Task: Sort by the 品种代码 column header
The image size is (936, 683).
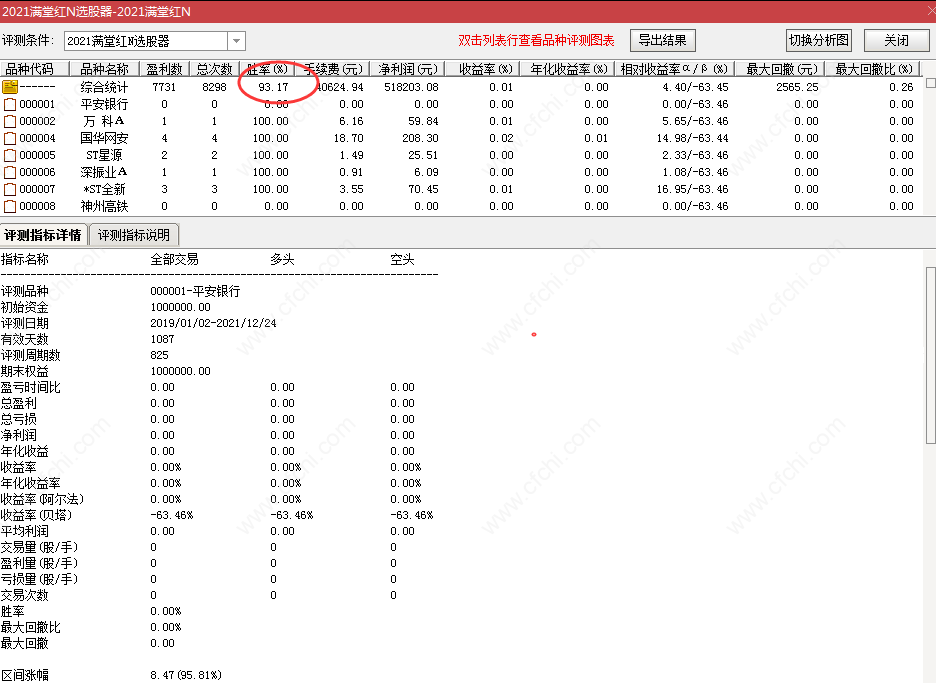Action: point(35,69)
